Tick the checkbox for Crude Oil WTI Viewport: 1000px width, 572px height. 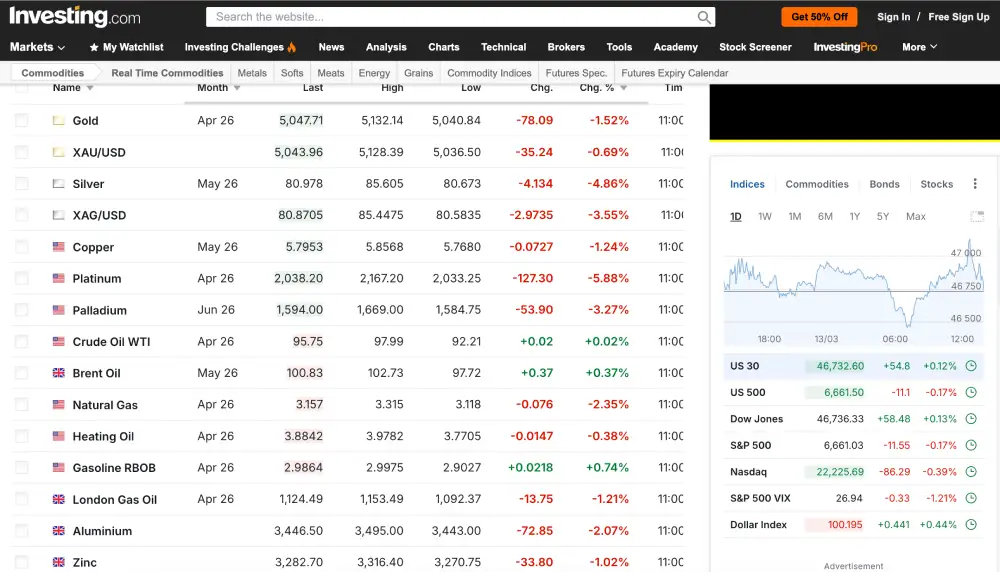pos(22,342)
